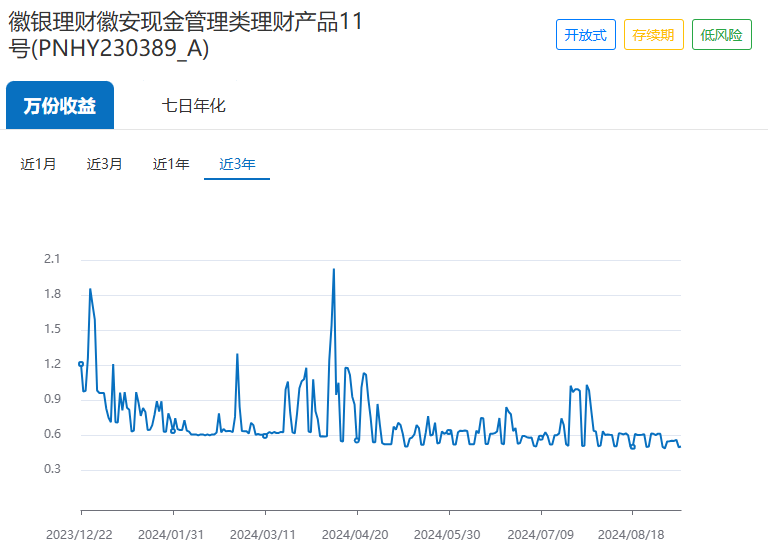Click the 2023/12/22 x-axis label
768x557 pixels.
coord(79,534)
